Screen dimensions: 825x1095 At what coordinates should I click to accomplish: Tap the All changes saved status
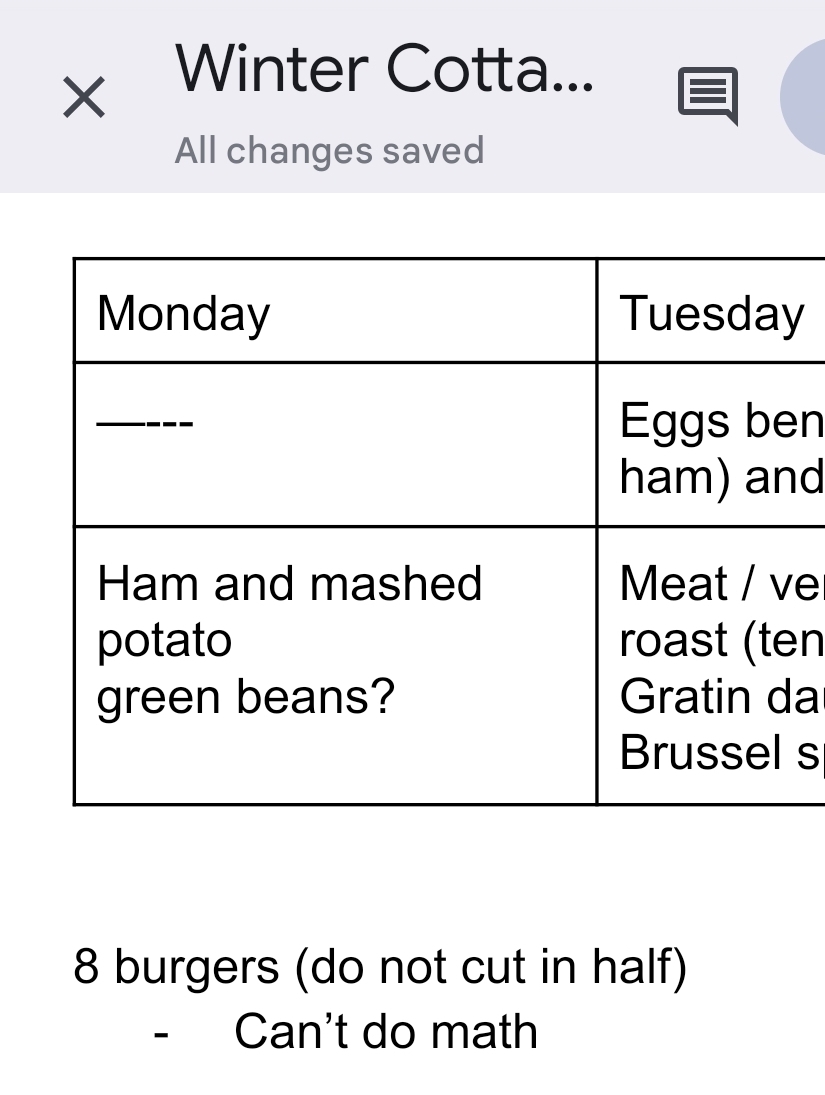click(329, 151)
